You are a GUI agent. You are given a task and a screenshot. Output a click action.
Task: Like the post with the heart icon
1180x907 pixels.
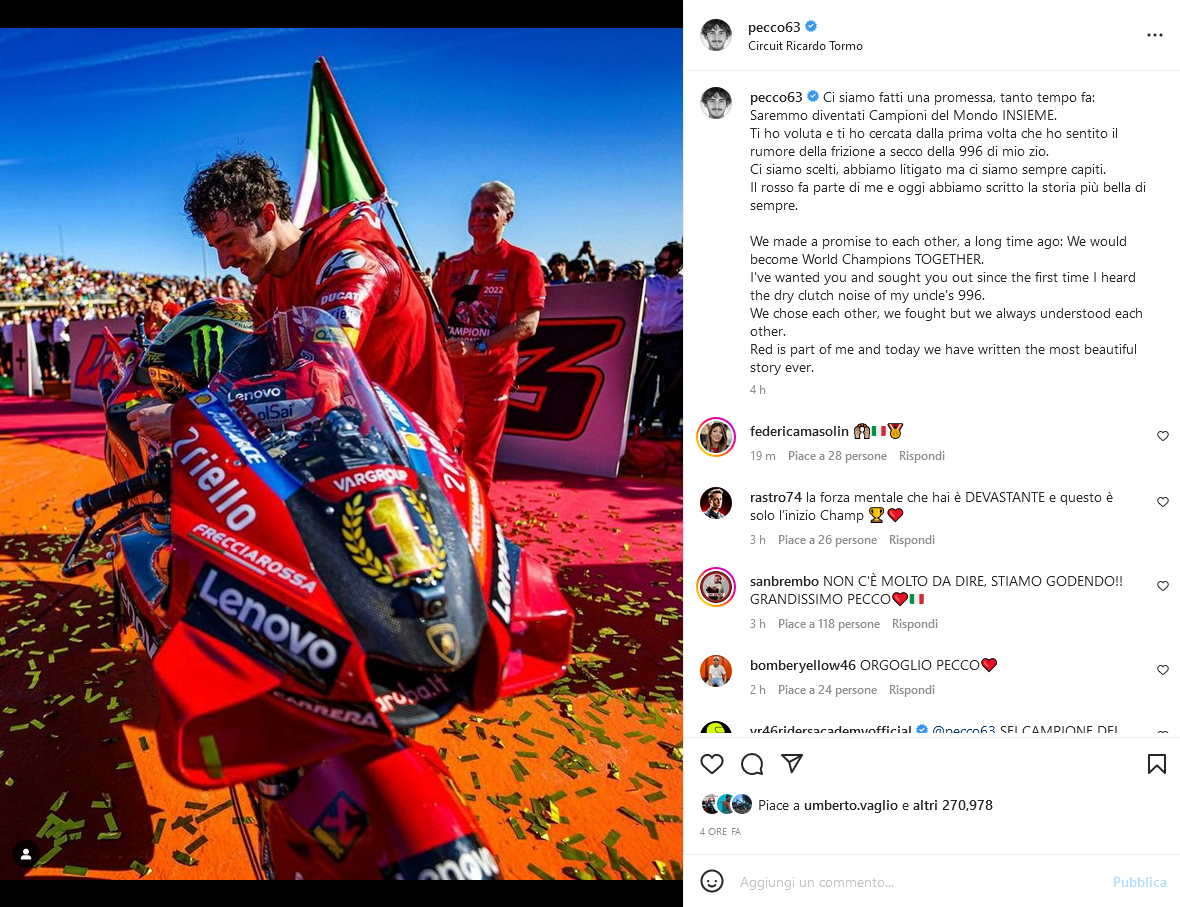[711, 764]
